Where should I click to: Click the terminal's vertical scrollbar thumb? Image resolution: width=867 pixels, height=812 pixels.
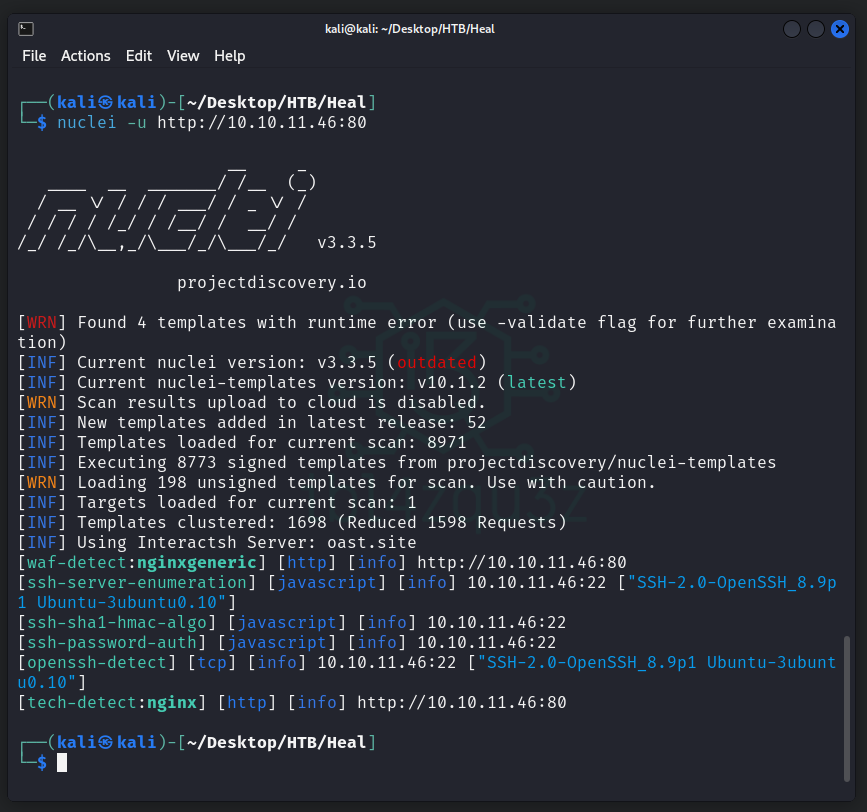pyautogui.click(x=848, y=701)
